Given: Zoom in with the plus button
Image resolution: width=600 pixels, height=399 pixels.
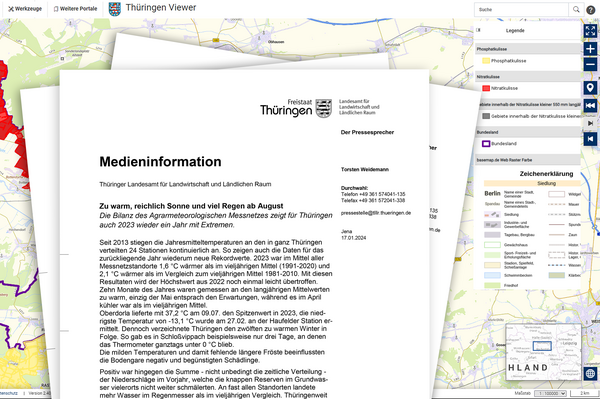Looking at the screenshot, I should [x=590, y=49].
